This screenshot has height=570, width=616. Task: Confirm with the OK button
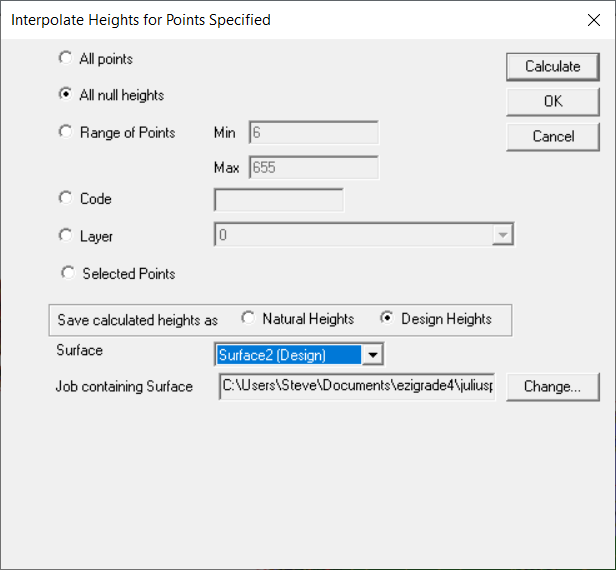click(x=553, y=101)
